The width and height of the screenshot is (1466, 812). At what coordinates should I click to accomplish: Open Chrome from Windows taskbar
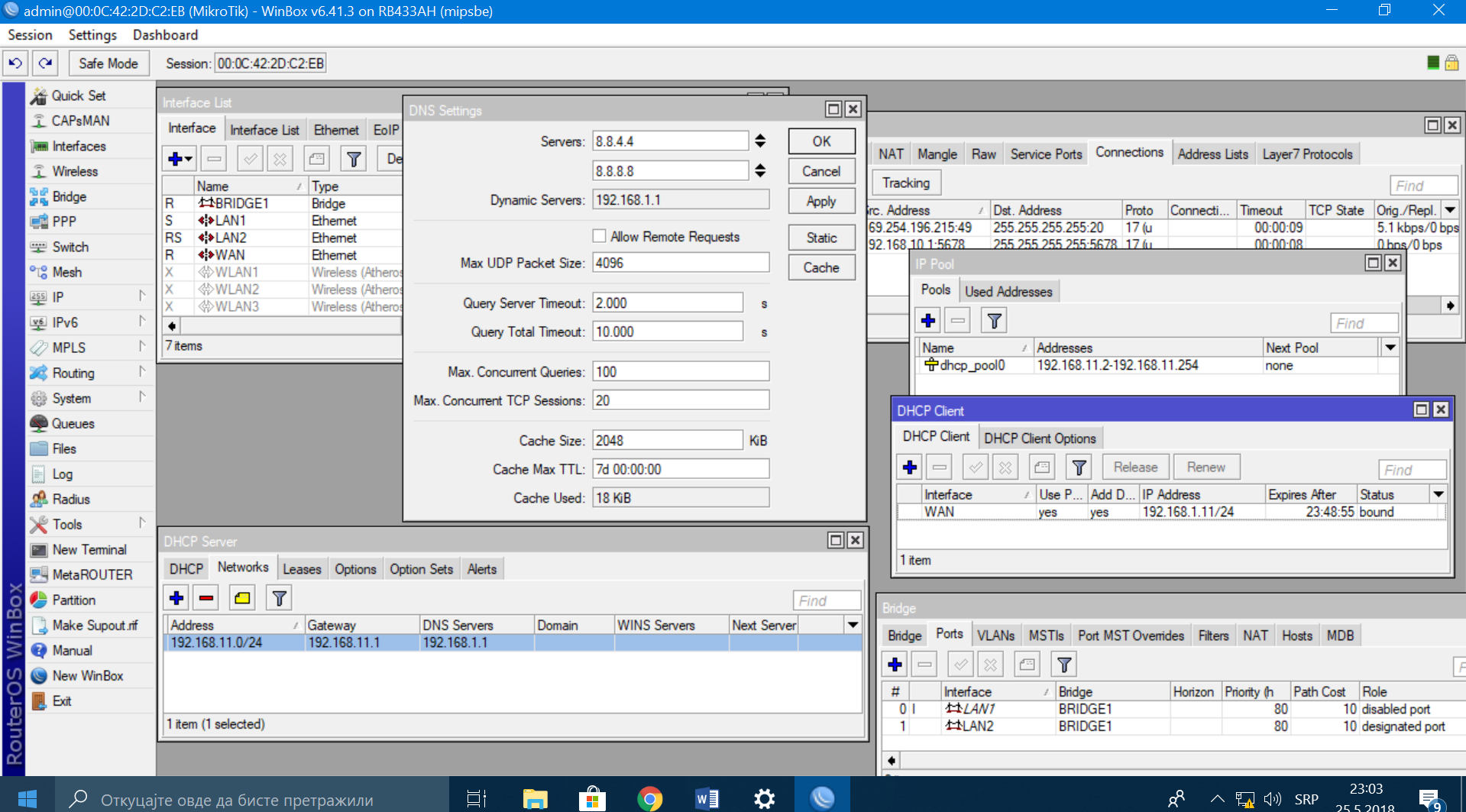pyautogui.click(x=649, y=798)
